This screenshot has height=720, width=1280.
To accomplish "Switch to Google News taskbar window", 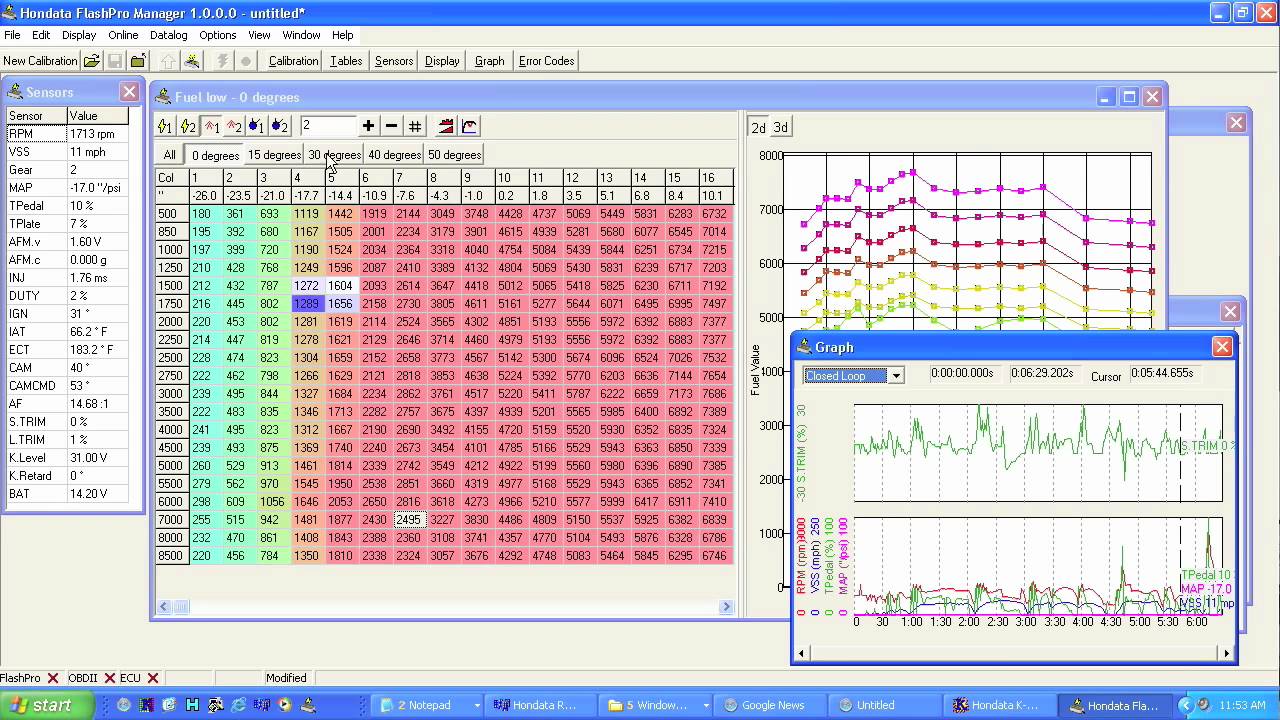I will 771,705.
